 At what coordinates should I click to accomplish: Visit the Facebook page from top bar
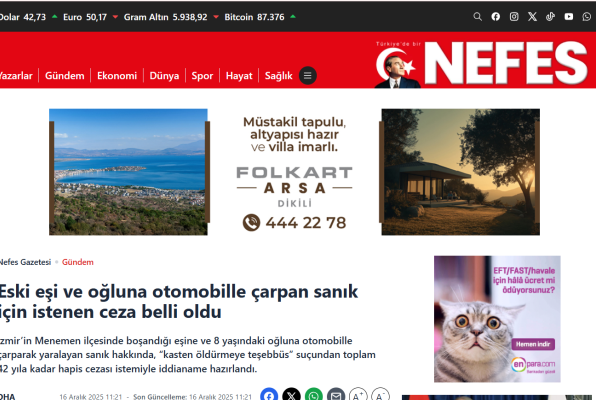pos(496,16)
